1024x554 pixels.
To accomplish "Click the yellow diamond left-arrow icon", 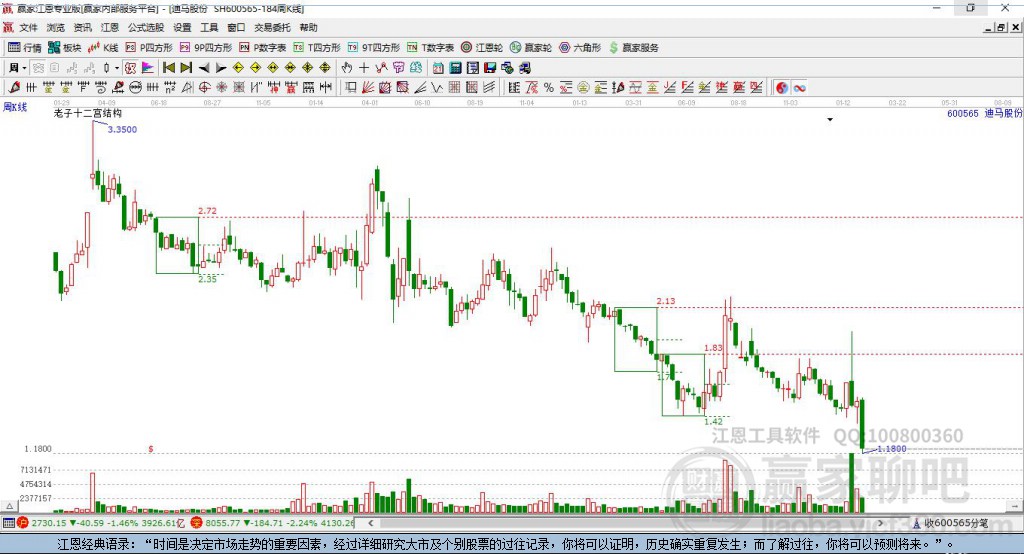I will 238,68.
